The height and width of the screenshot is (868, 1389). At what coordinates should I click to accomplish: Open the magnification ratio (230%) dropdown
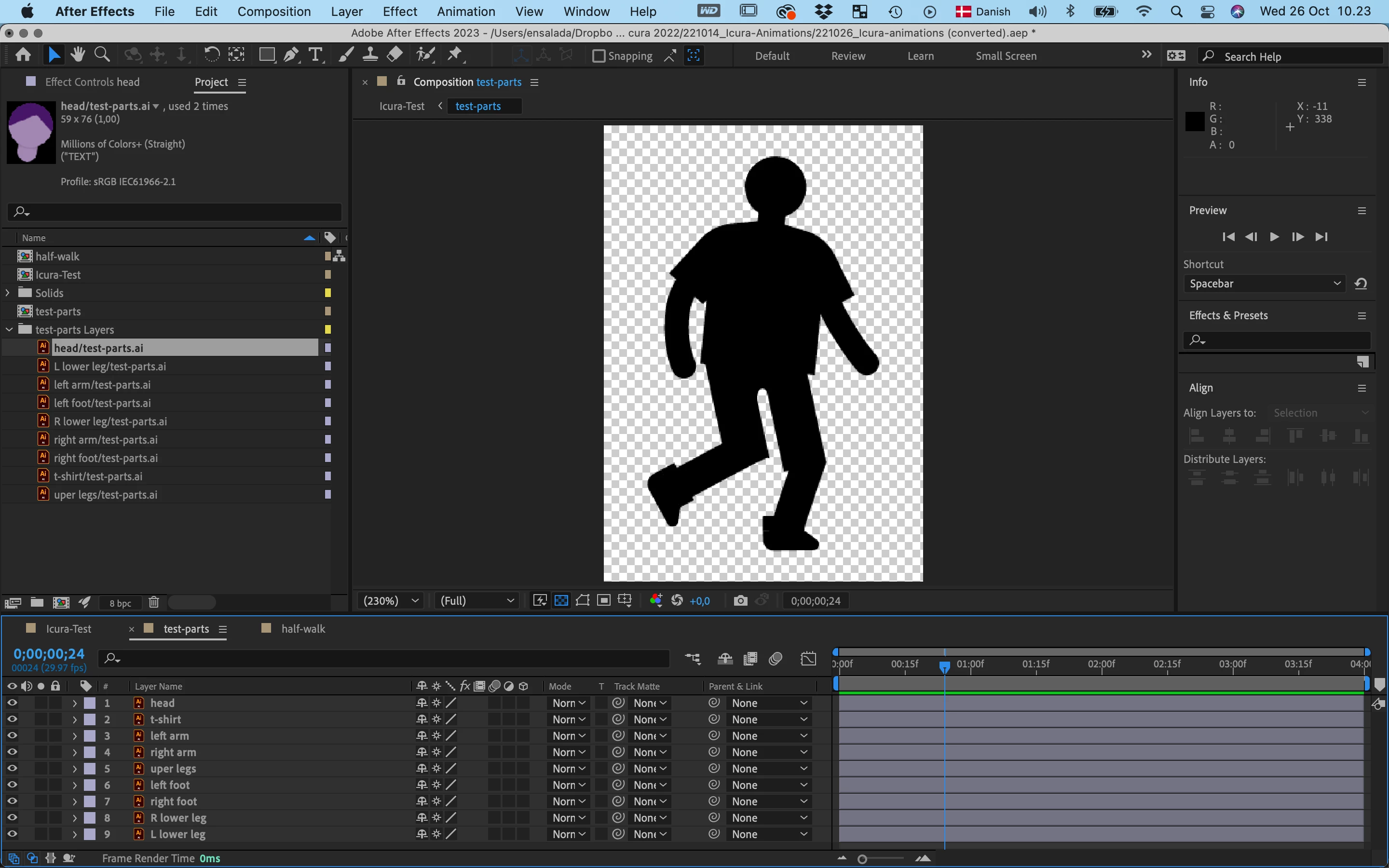390,600
